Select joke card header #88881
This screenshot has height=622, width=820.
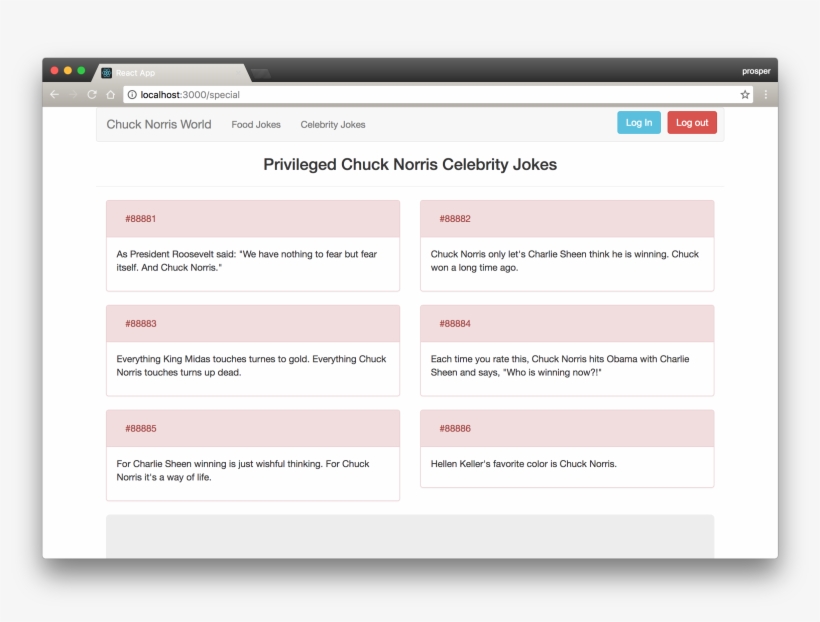click(x=252, y=219)
